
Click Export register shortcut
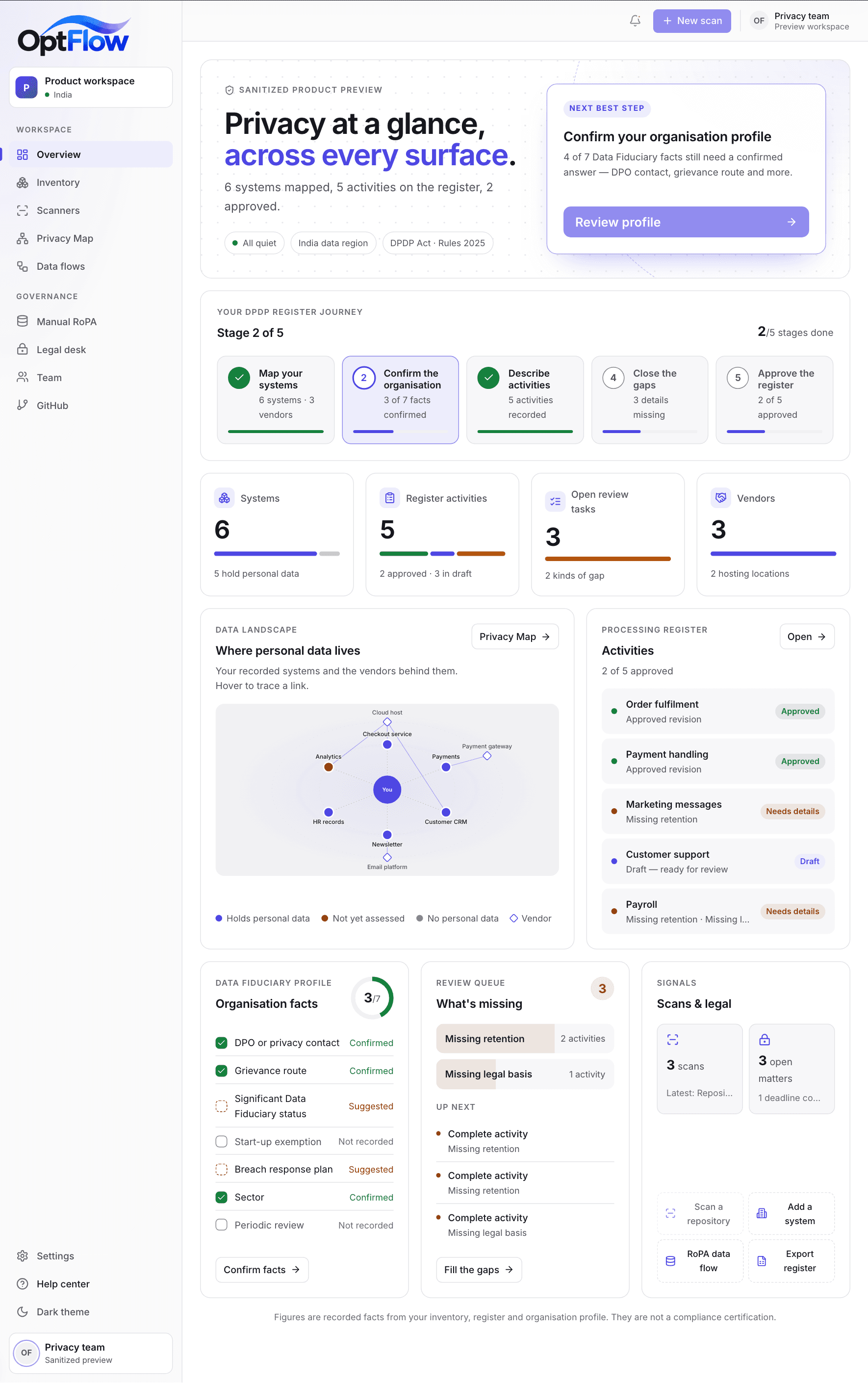click(x=791, y=1261)
